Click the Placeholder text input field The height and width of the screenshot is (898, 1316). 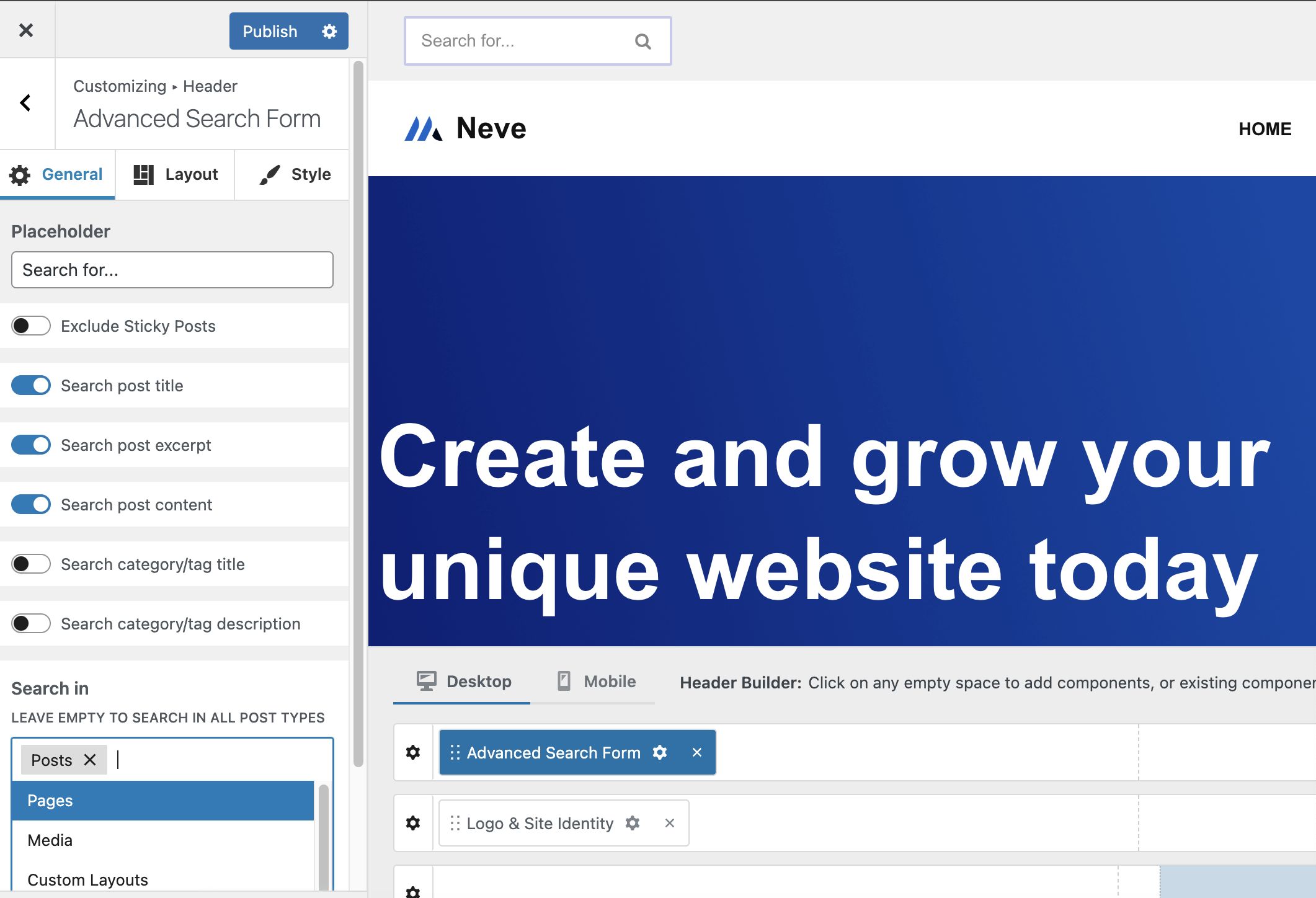[x=172, y=270]
